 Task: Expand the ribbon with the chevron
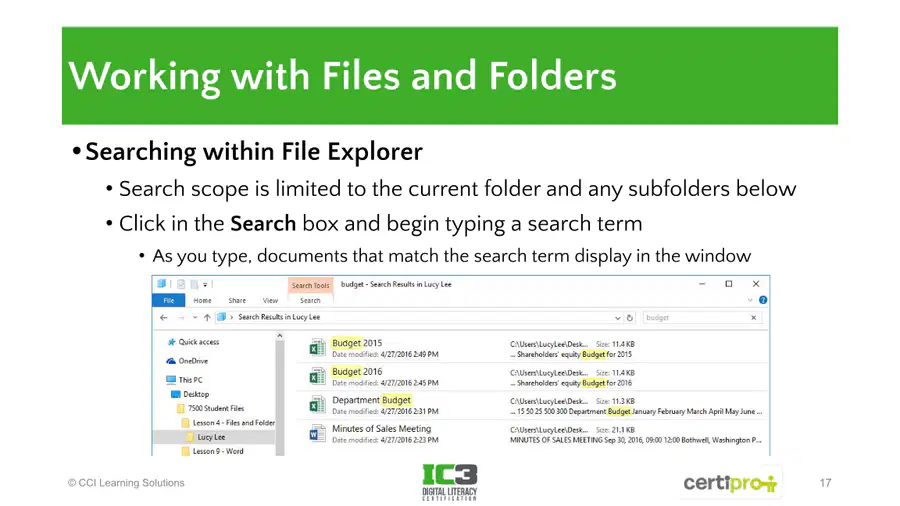(750, 300)
